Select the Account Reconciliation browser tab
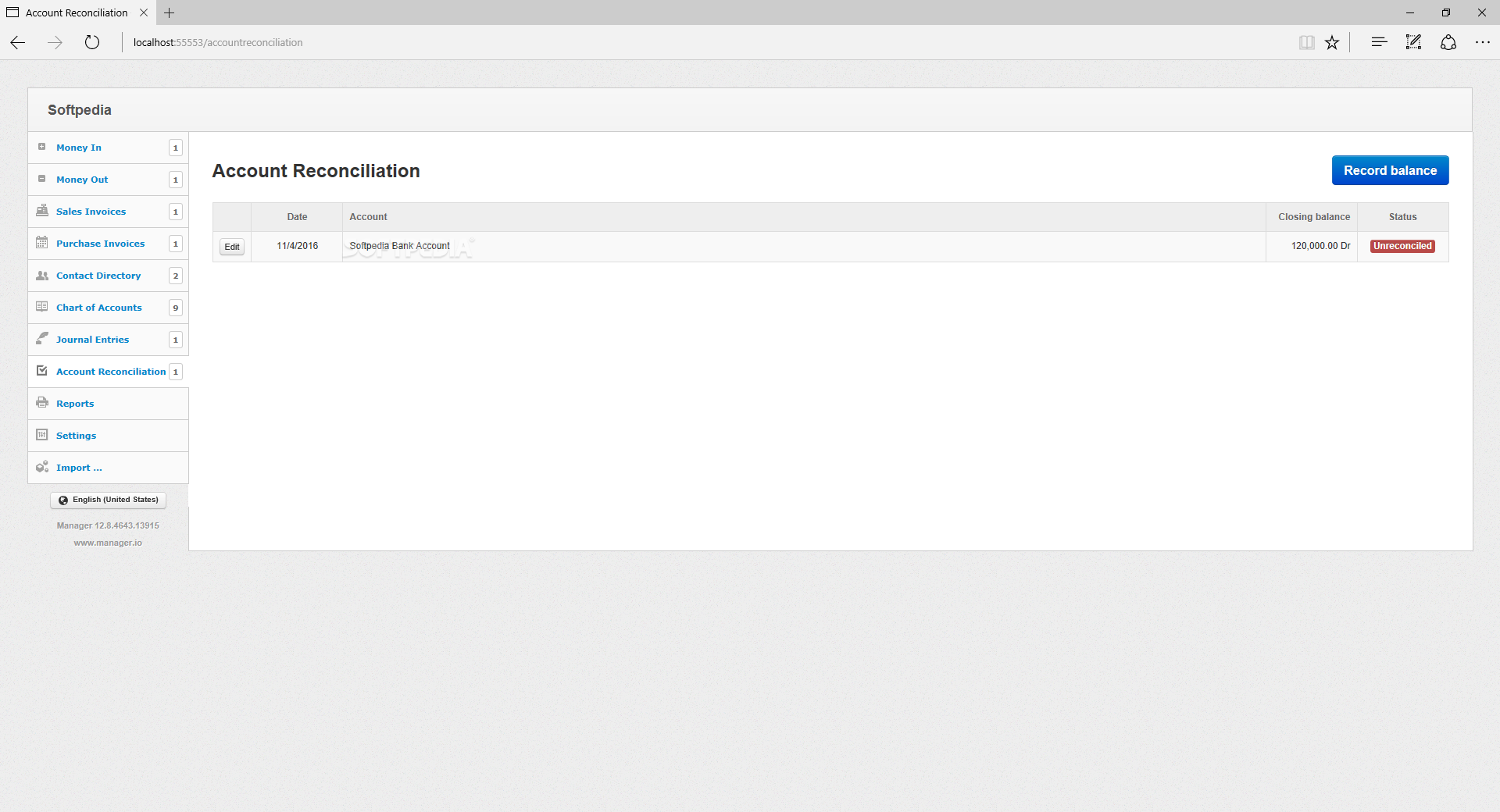The width and height of the screenshot is (1500, 812). click(x=77, y=12)
